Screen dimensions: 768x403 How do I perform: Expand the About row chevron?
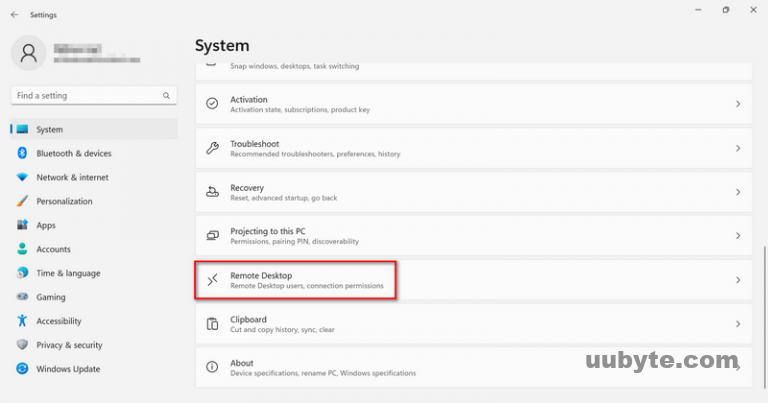pos(737,367)
